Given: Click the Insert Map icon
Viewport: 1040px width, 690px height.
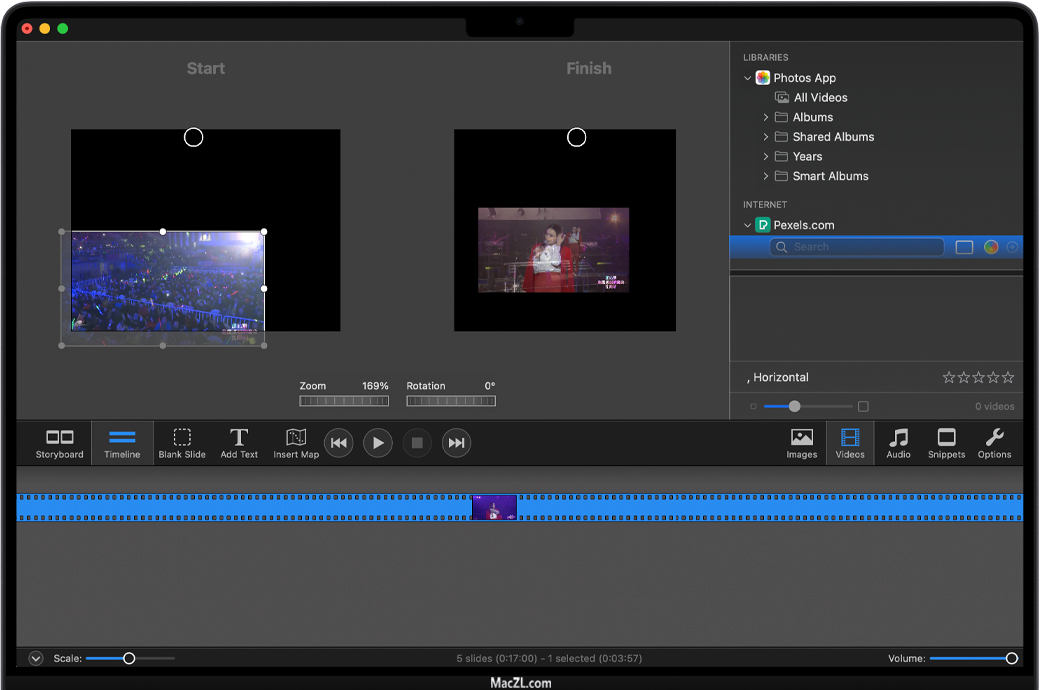Looking at the screenshot, I should point(296,442).
